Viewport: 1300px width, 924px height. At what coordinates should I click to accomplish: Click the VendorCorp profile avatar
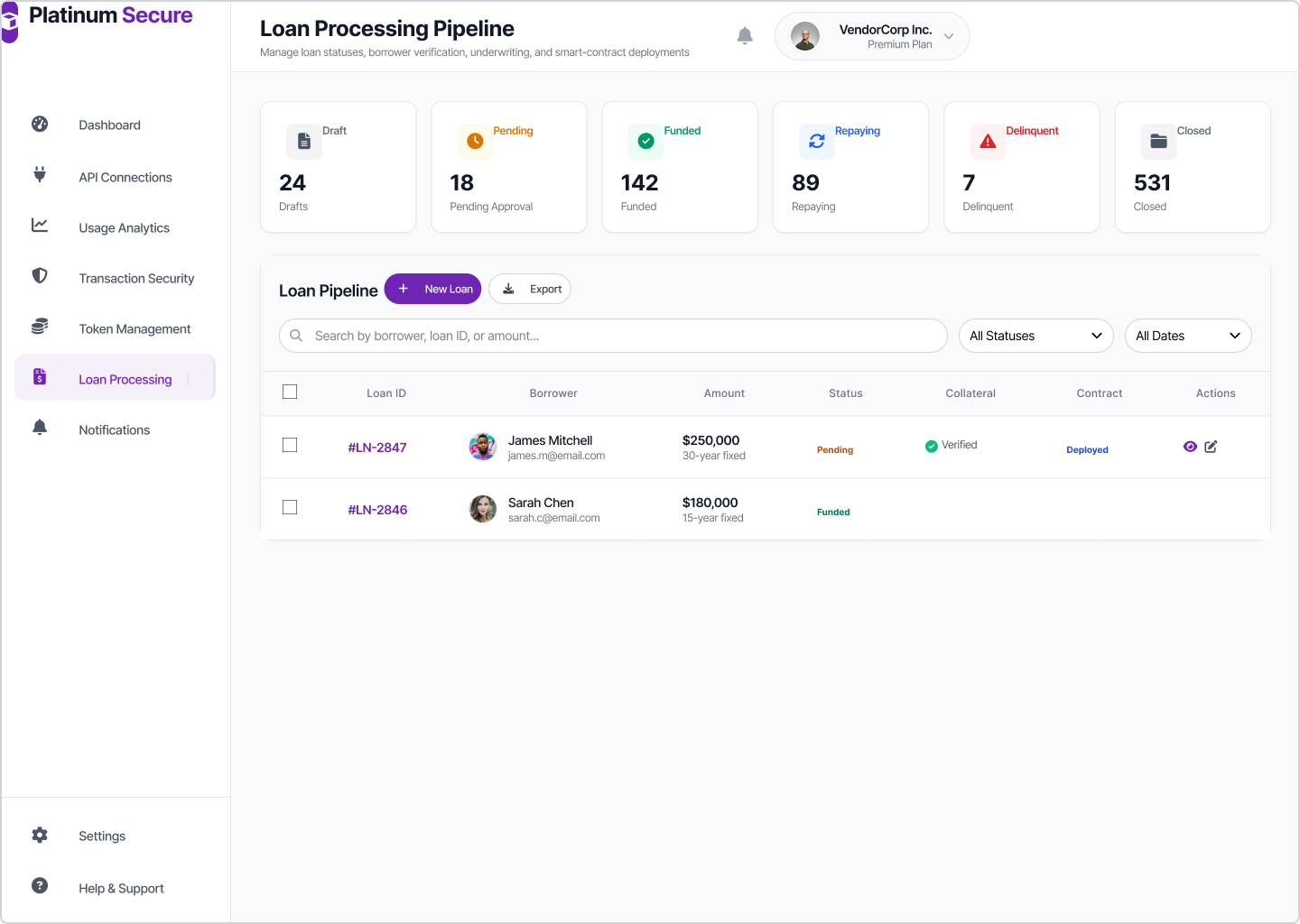(805, 36)
